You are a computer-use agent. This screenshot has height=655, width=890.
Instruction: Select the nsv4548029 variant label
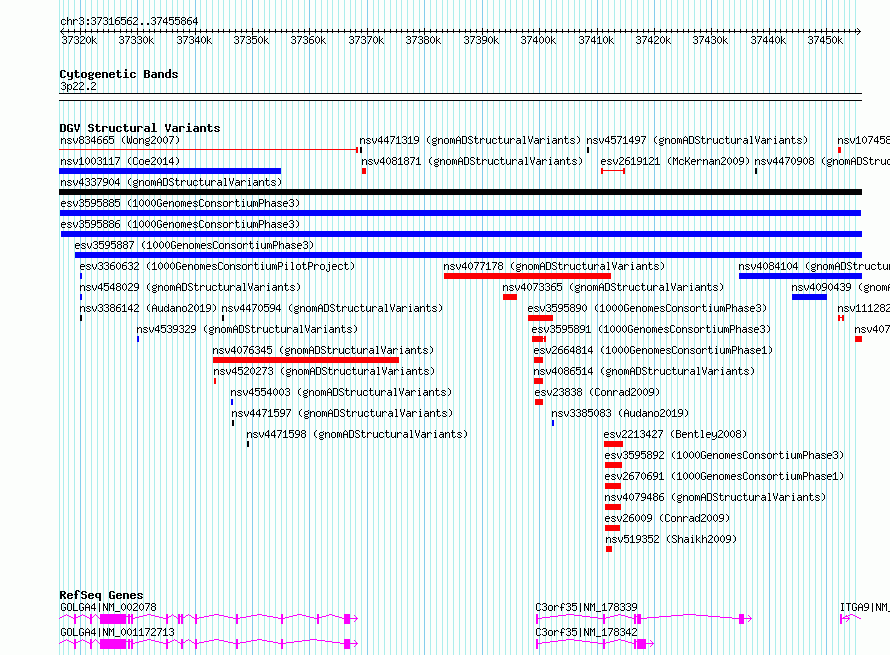(190, 287)
